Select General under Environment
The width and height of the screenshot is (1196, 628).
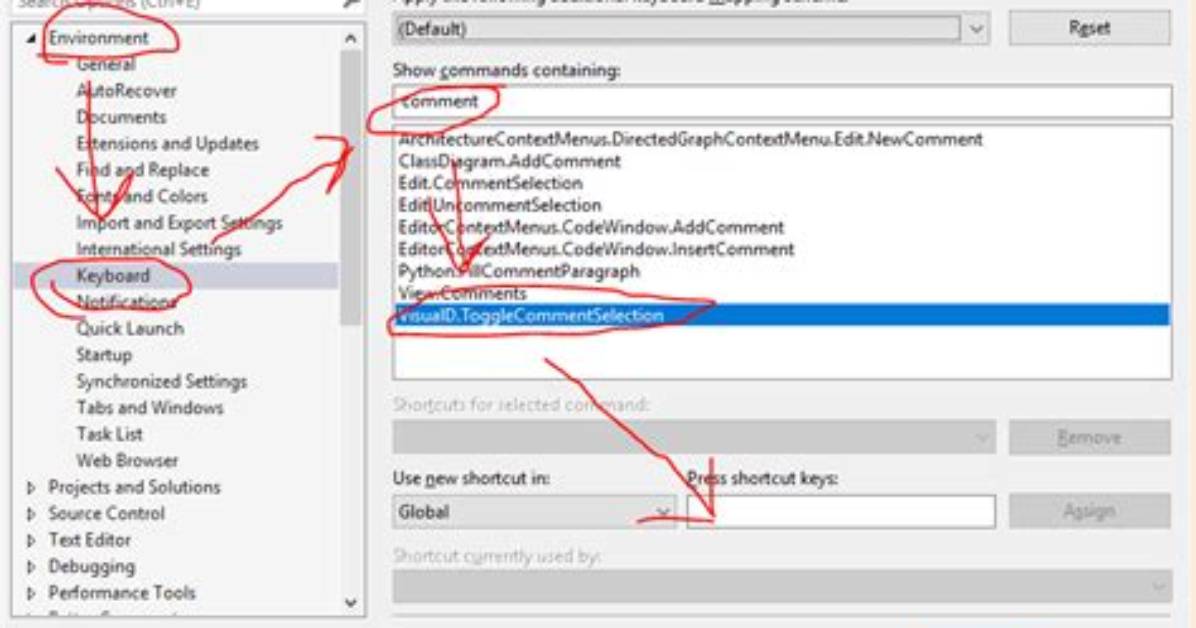pyautogui.click(x=106, y=64)
